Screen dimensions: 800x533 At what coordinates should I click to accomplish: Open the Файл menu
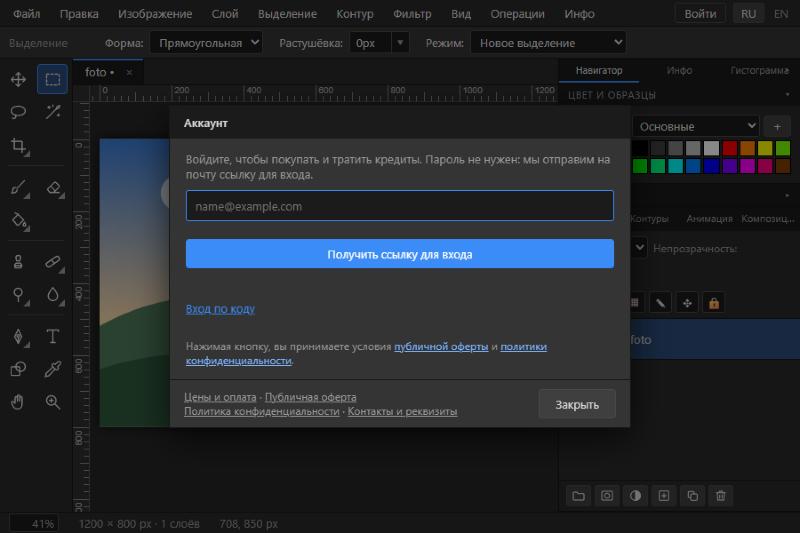pyautogui.click(x=27, y=14)
